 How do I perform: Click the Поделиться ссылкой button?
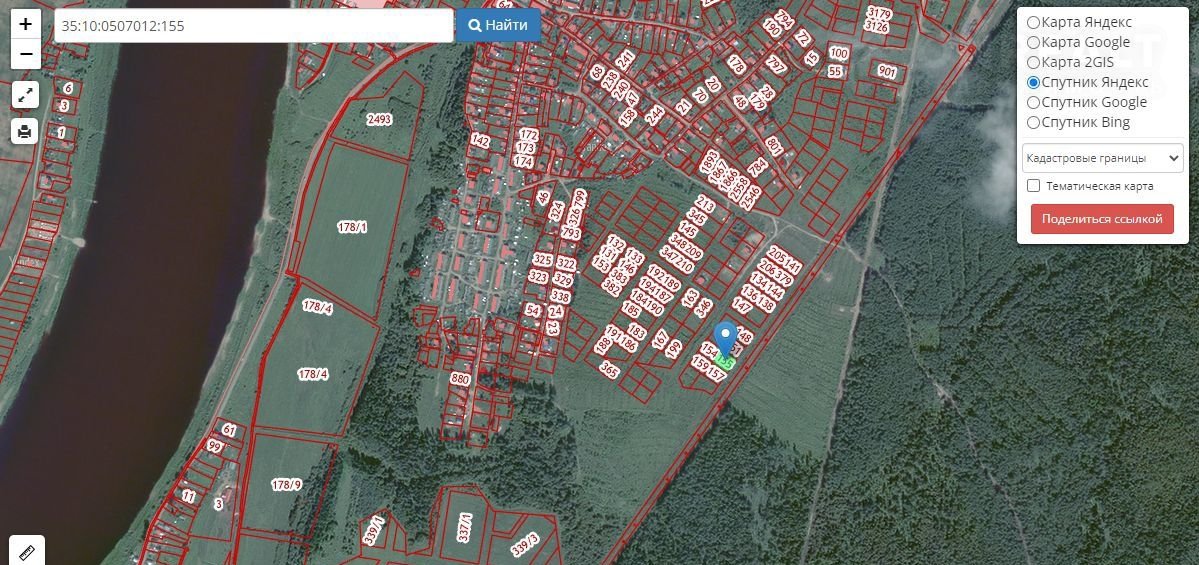tap(1102, 219)
